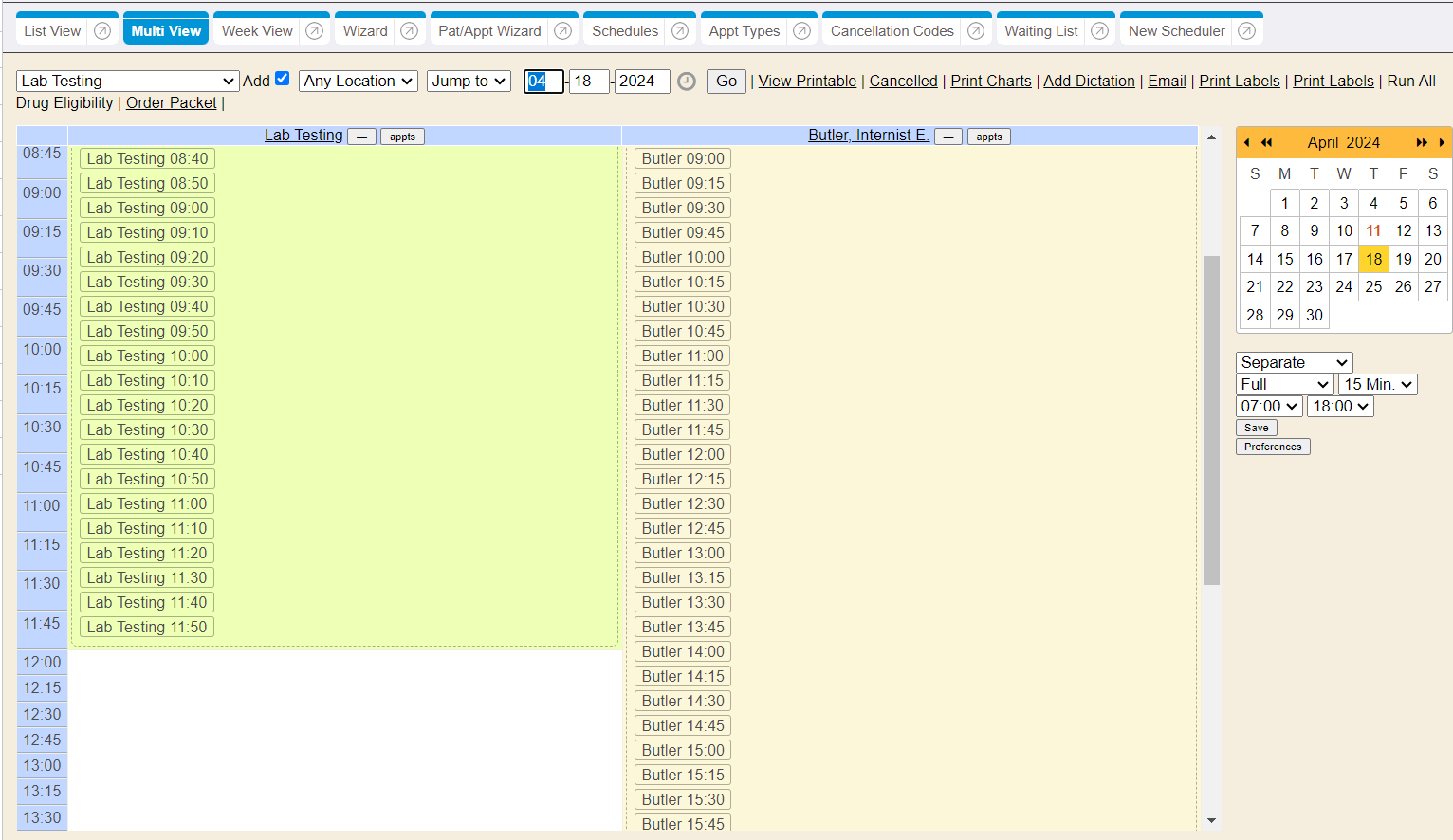The width and height of the screenshot is (1453, 840).
Task: Open List View in a new window icon
Action: pos(102,31)
